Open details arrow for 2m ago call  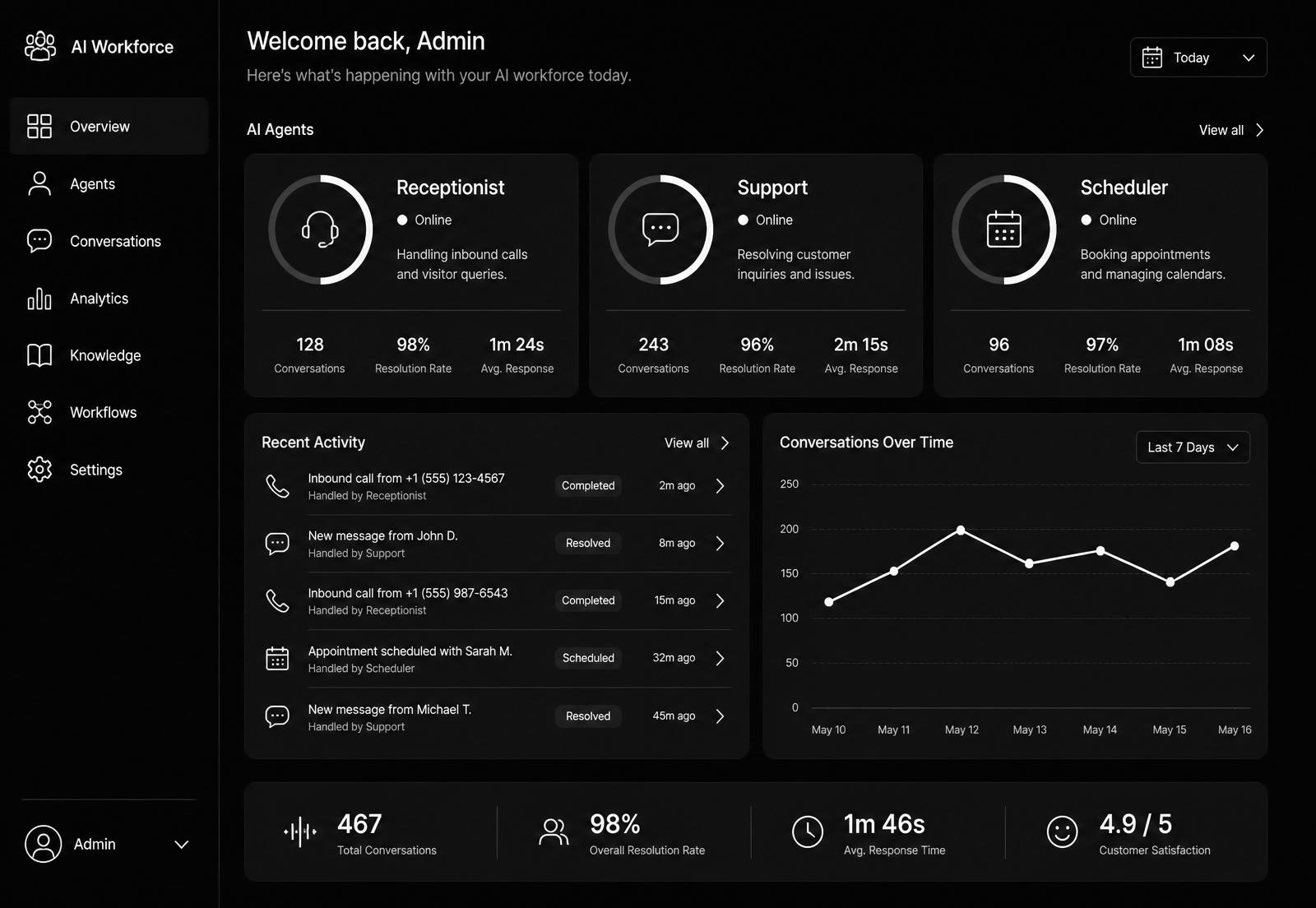[720, 486]
